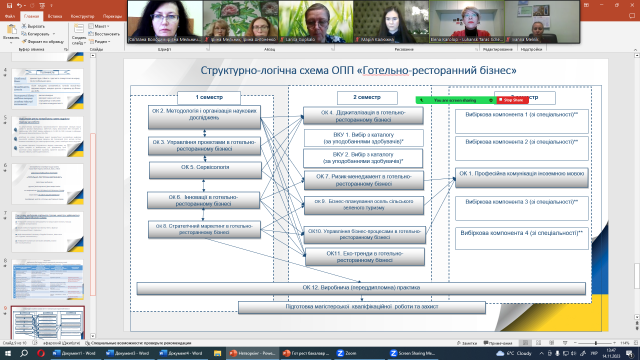640x360 pixels.
Task: Open File Explorer from the taskbar
Action: point(218,353)
